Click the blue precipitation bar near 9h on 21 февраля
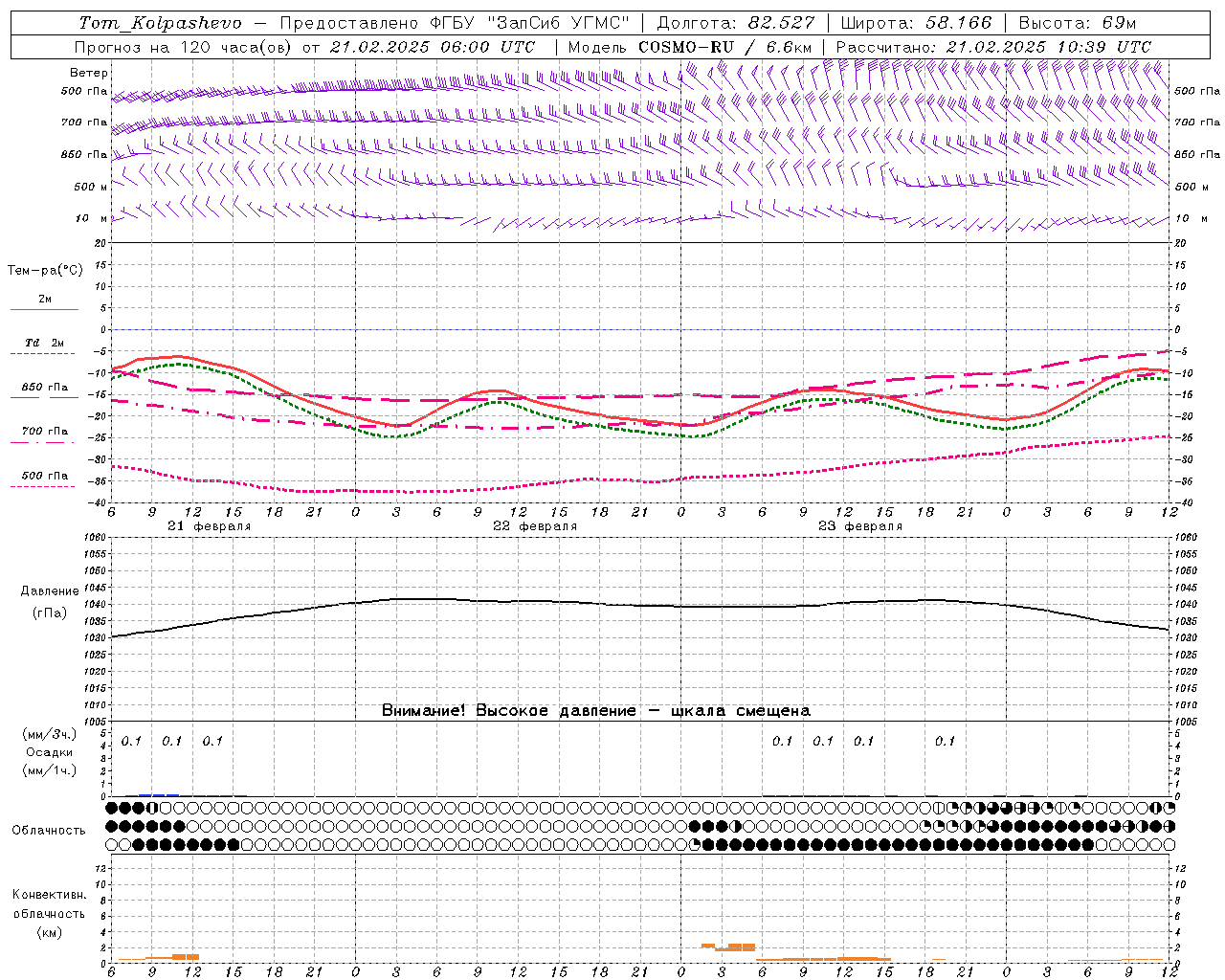The image size is (1225, 980). click(159, 794)
